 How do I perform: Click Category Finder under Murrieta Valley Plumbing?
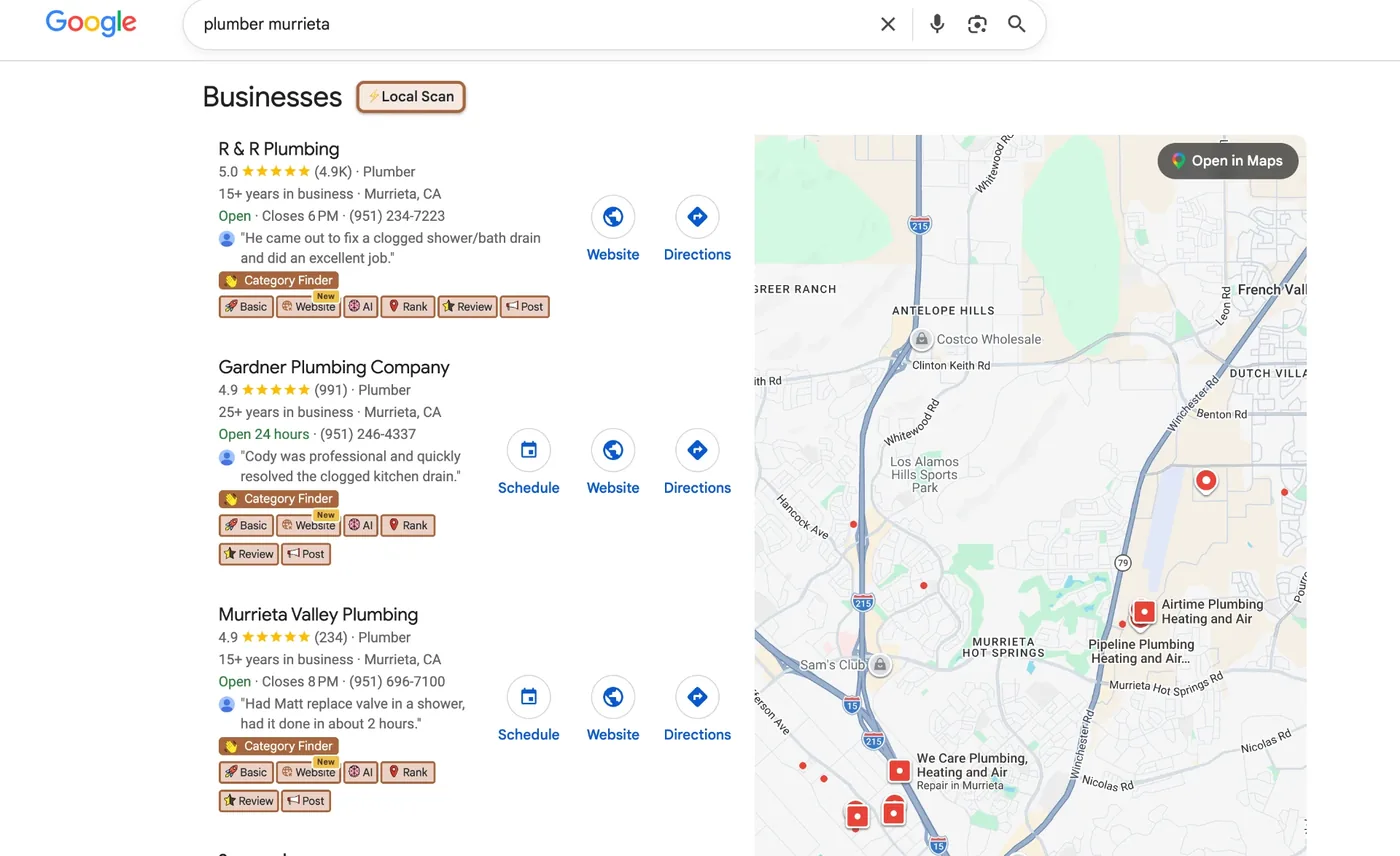coord(279,746)
